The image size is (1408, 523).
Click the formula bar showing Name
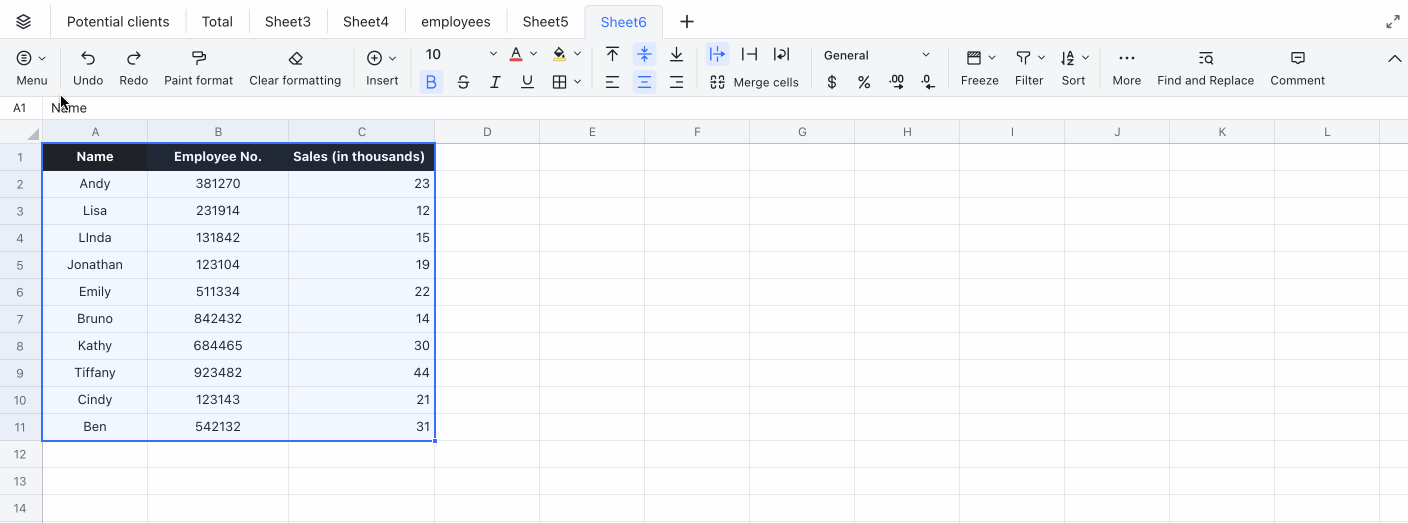(x=725, y=108)
